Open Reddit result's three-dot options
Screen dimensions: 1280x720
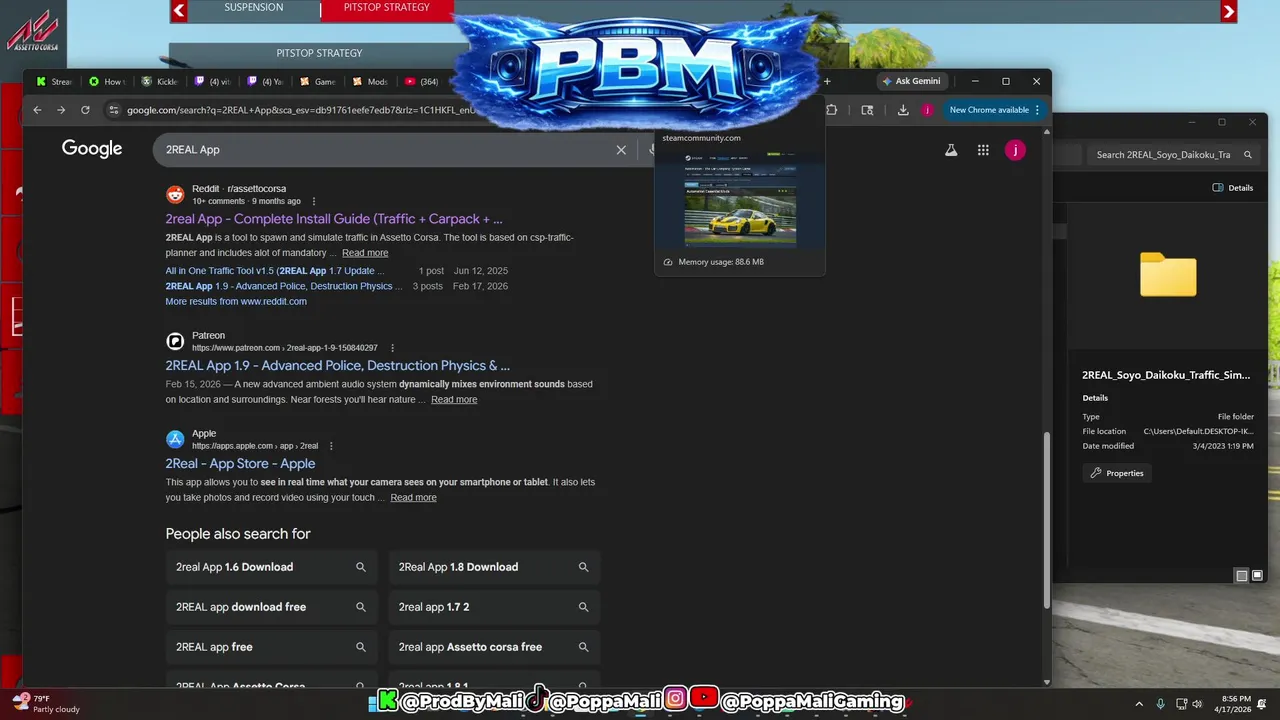[x=314, y=201]
